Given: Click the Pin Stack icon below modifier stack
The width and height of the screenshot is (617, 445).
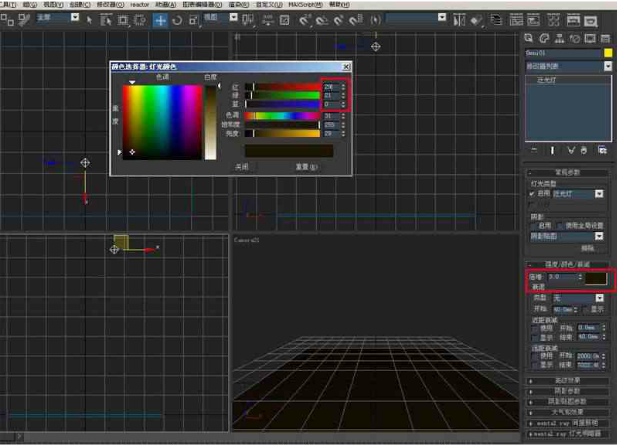Looking at the screenshot, I should coord(534,150).
